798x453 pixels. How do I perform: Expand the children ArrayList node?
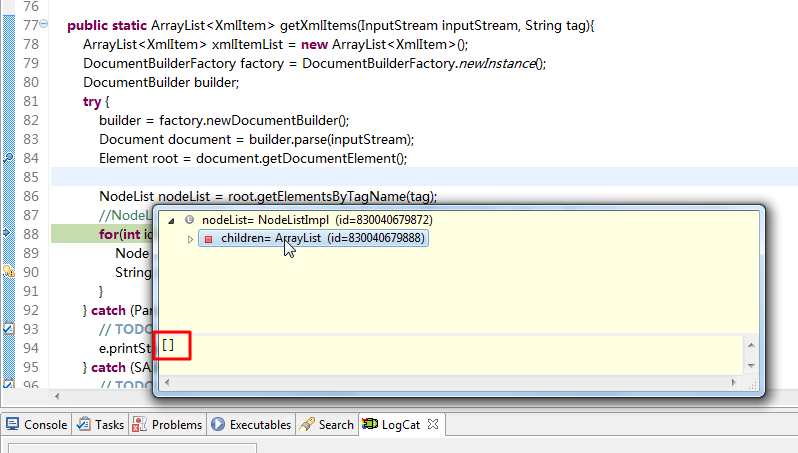pos(190,239)
